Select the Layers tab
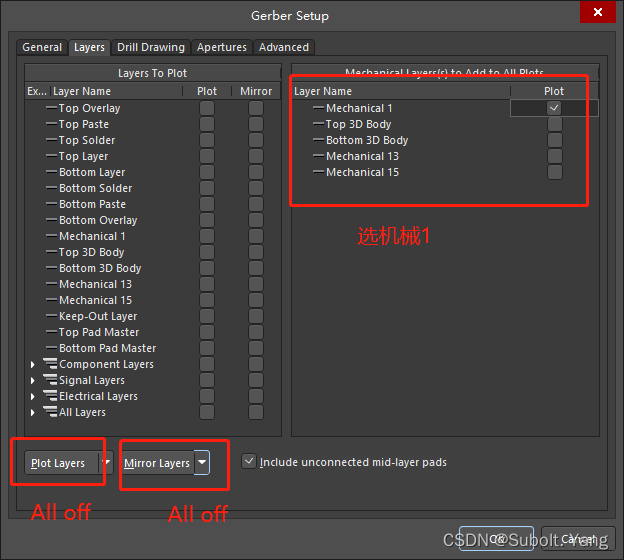 pyautogui.click(x=89, y=47)
